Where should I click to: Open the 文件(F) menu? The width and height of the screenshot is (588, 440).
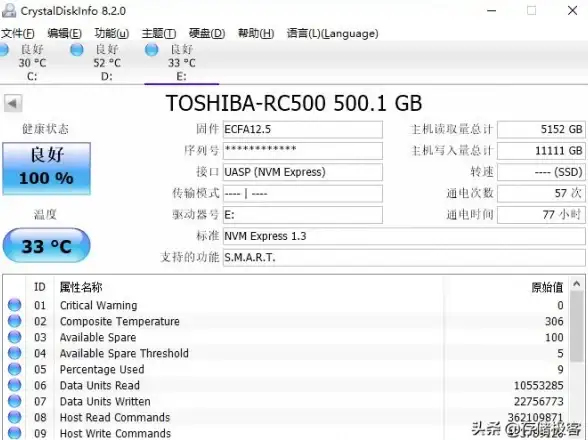point(18,33)
